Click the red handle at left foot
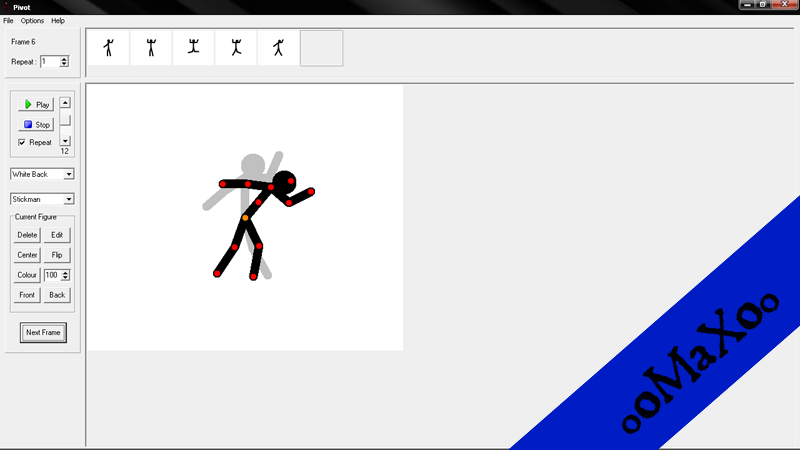 click(x=217, y=274)
